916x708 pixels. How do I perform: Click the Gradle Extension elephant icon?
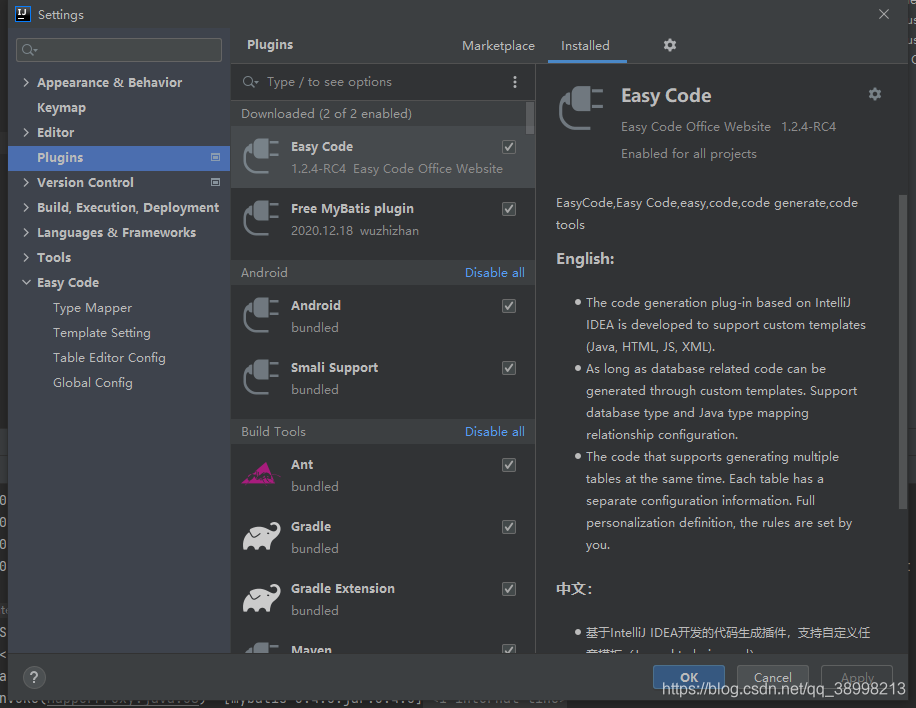261,598
